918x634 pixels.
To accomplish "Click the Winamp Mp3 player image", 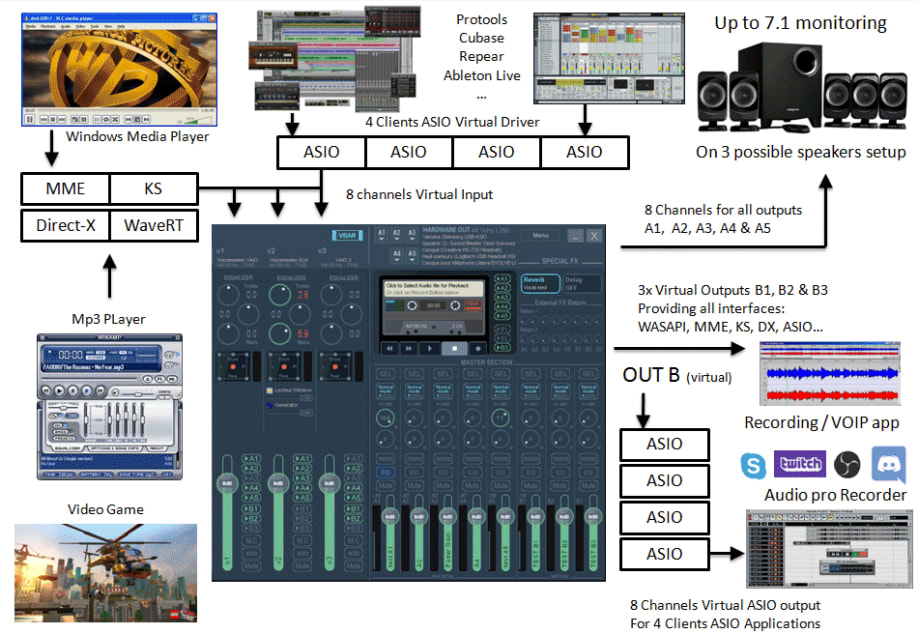I will (x=109, y=406).
